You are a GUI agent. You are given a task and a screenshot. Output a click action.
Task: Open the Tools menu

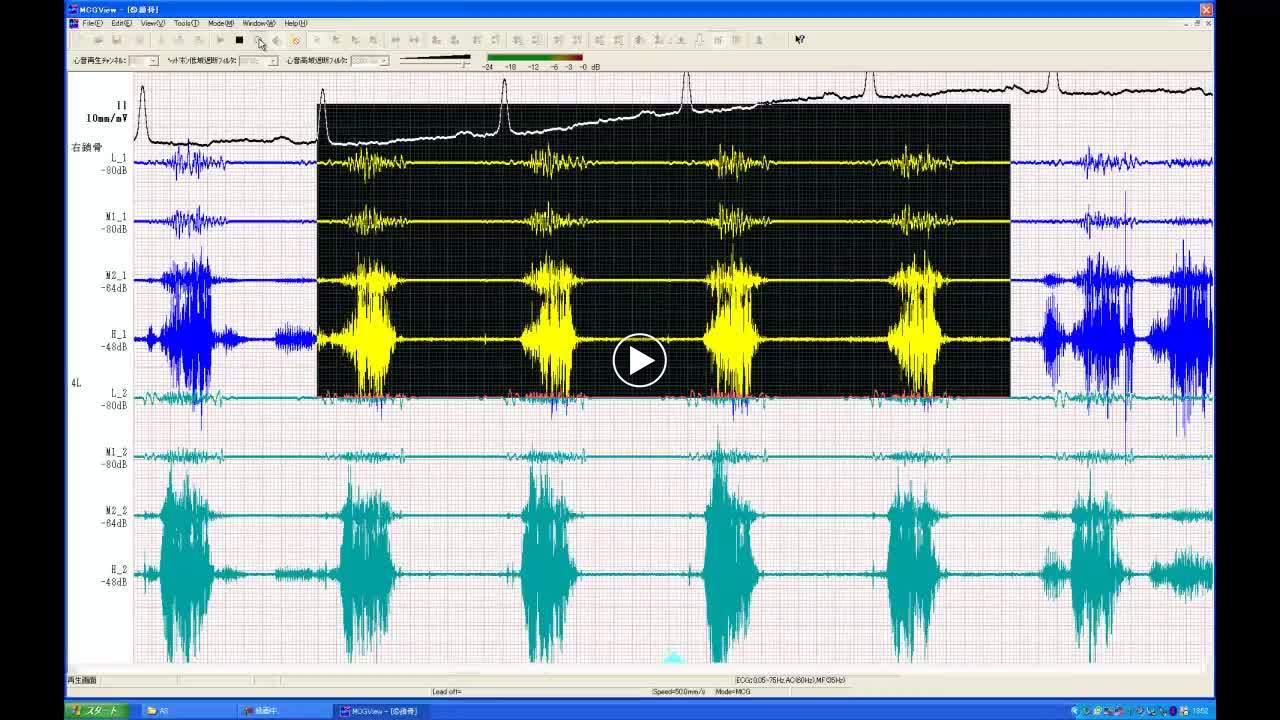186,23
